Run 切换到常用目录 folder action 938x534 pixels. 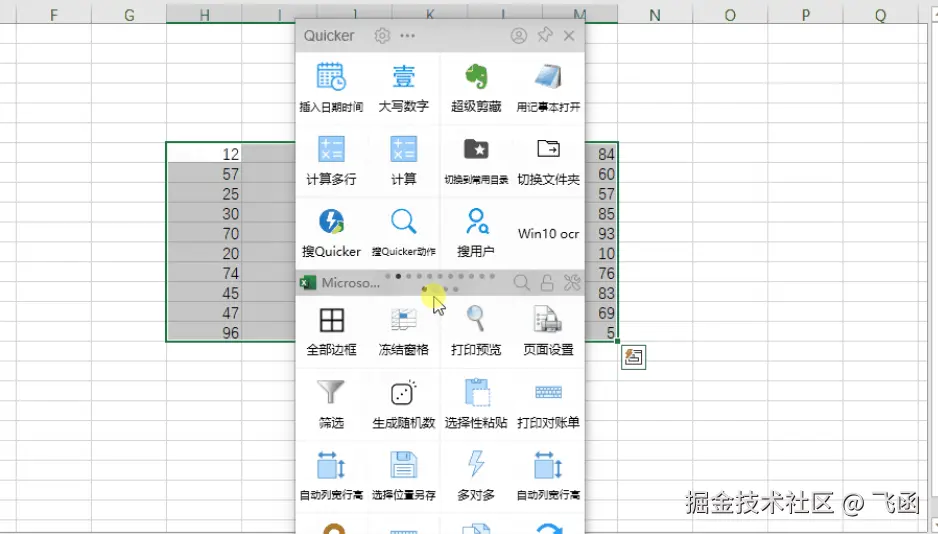click(476, 160)
